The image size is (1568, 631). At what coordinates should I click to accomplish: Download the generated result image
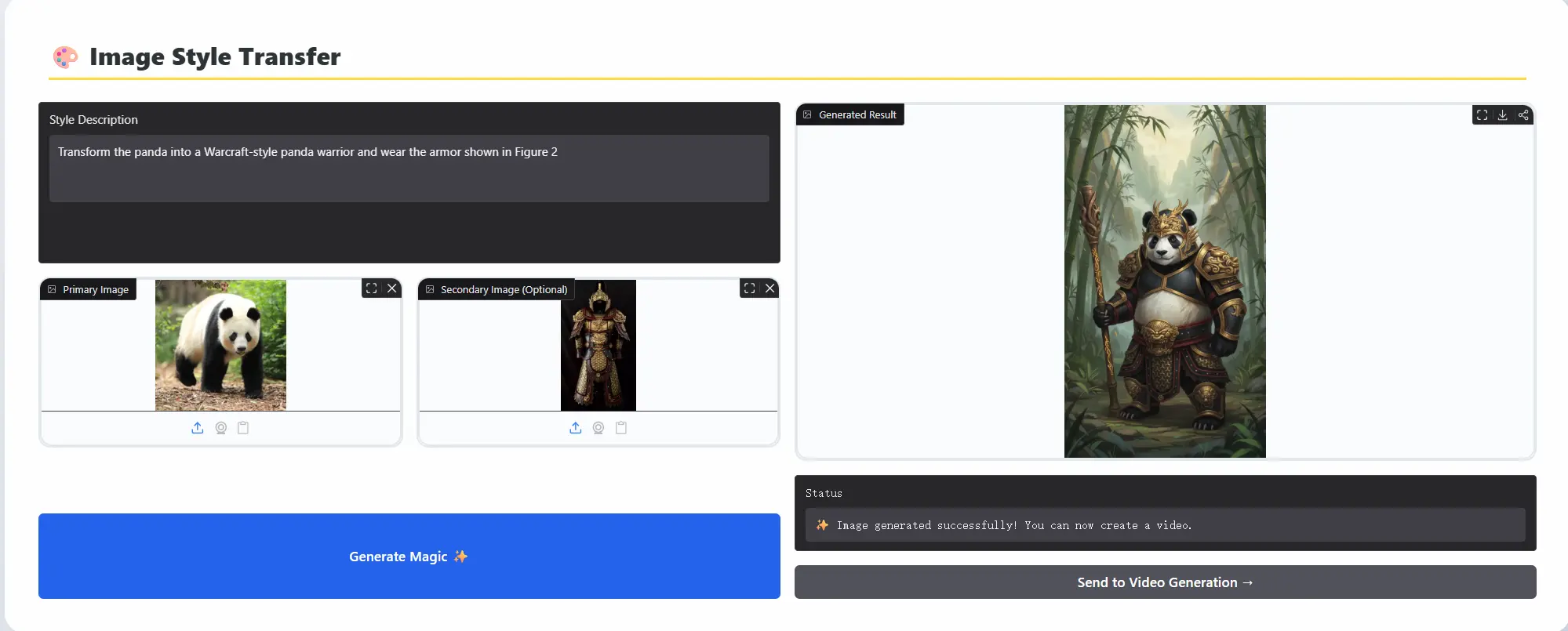[x=1502, y=115]
